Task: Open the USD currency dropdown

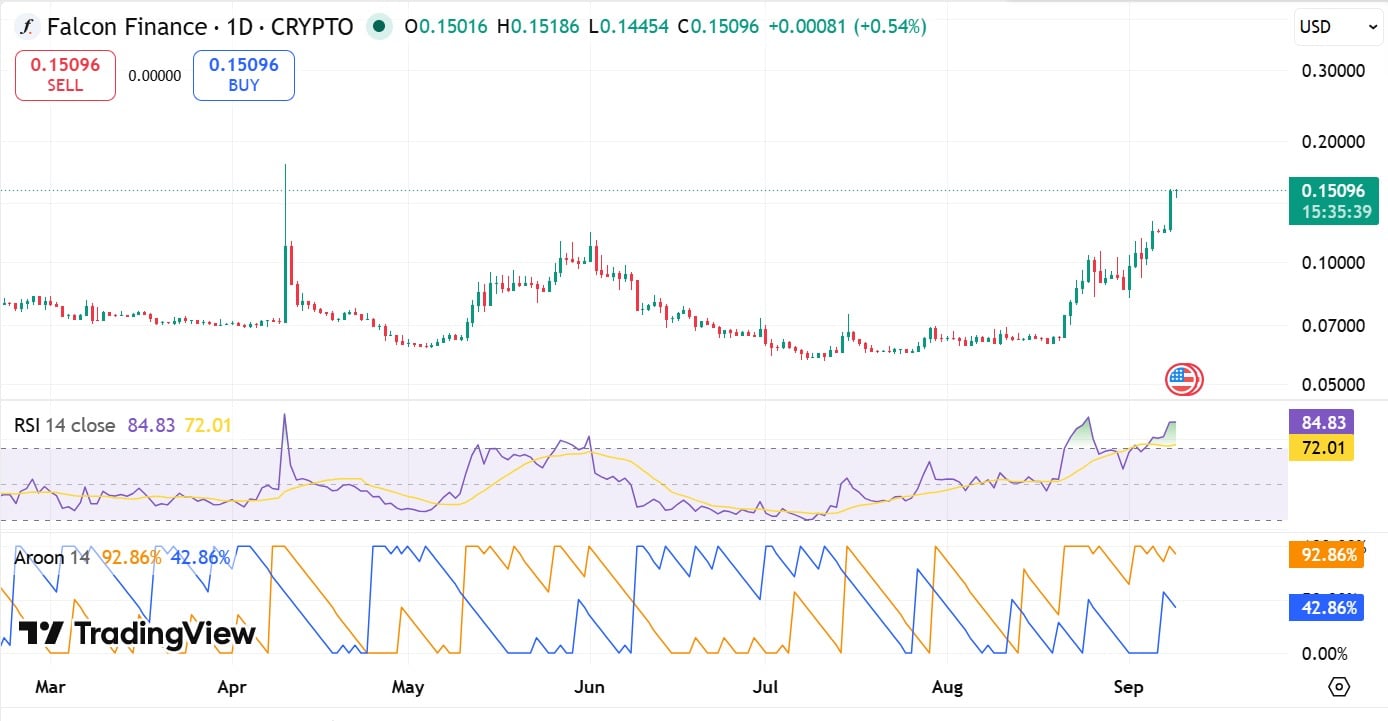Action: click(x=1339, y=27)
